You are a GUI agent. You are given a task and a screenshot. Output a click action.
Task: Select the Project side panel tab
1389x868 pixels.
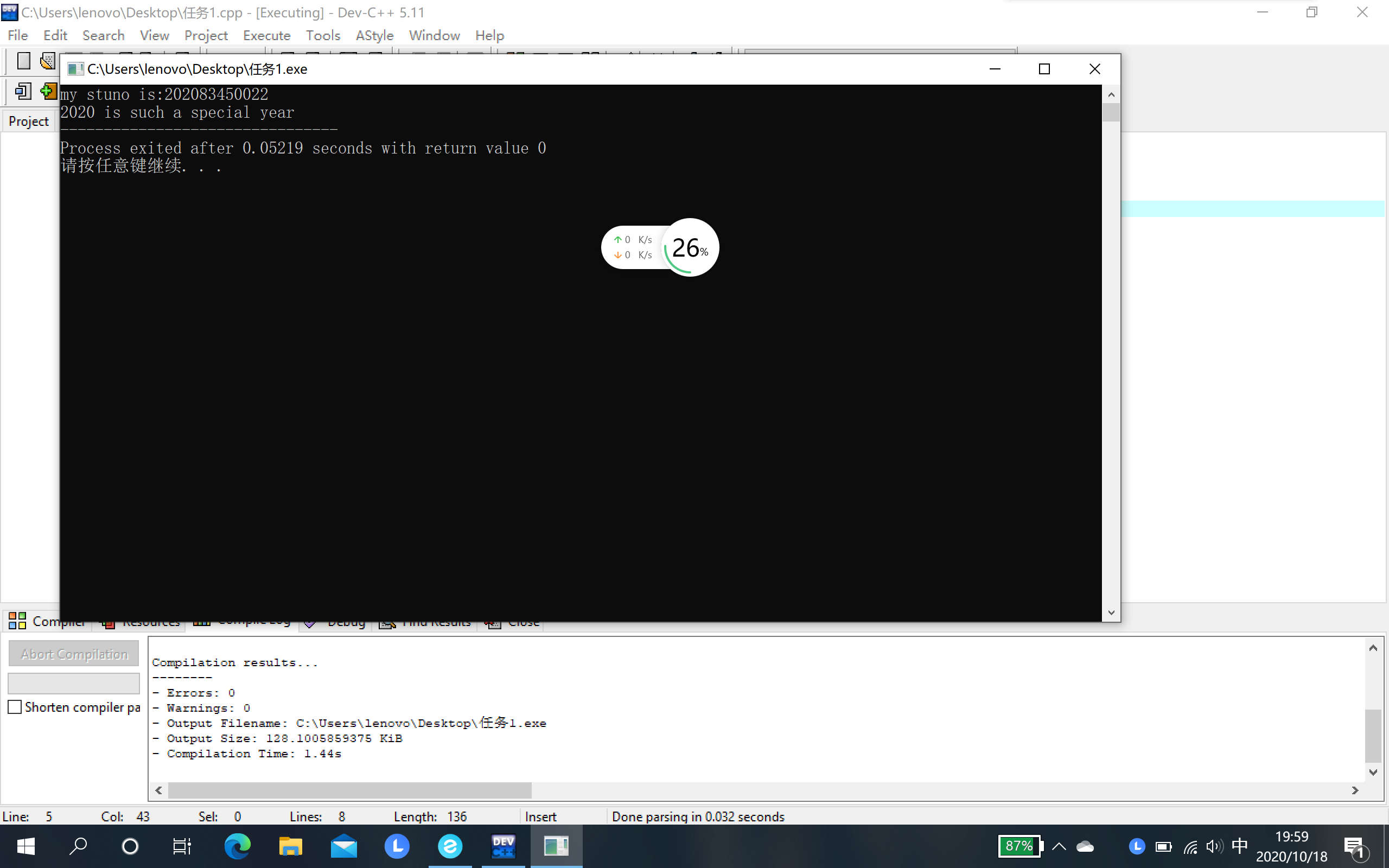(x=29, y=121)
